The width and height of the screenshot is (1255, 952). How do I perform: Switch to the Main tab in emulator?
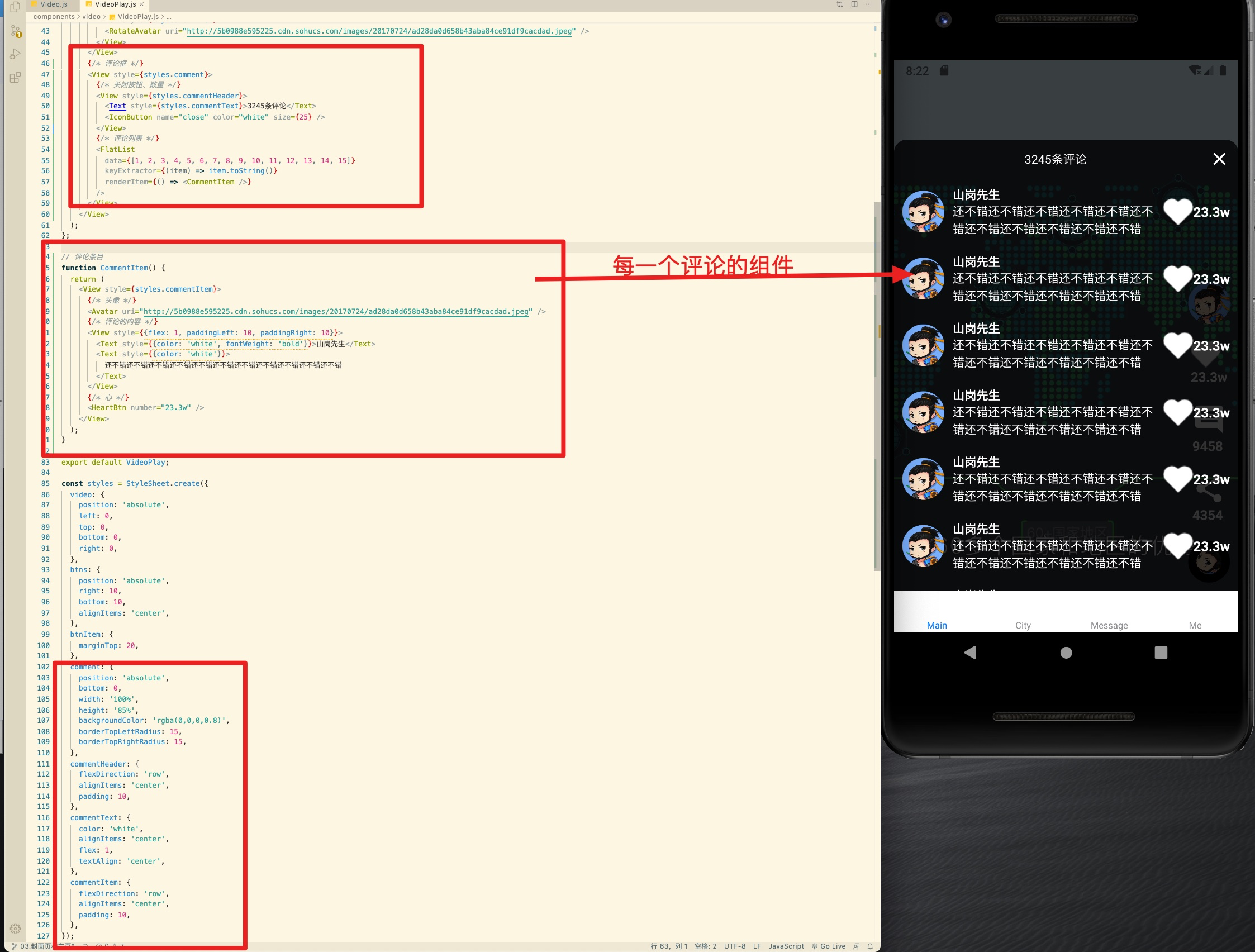[937, 625]
